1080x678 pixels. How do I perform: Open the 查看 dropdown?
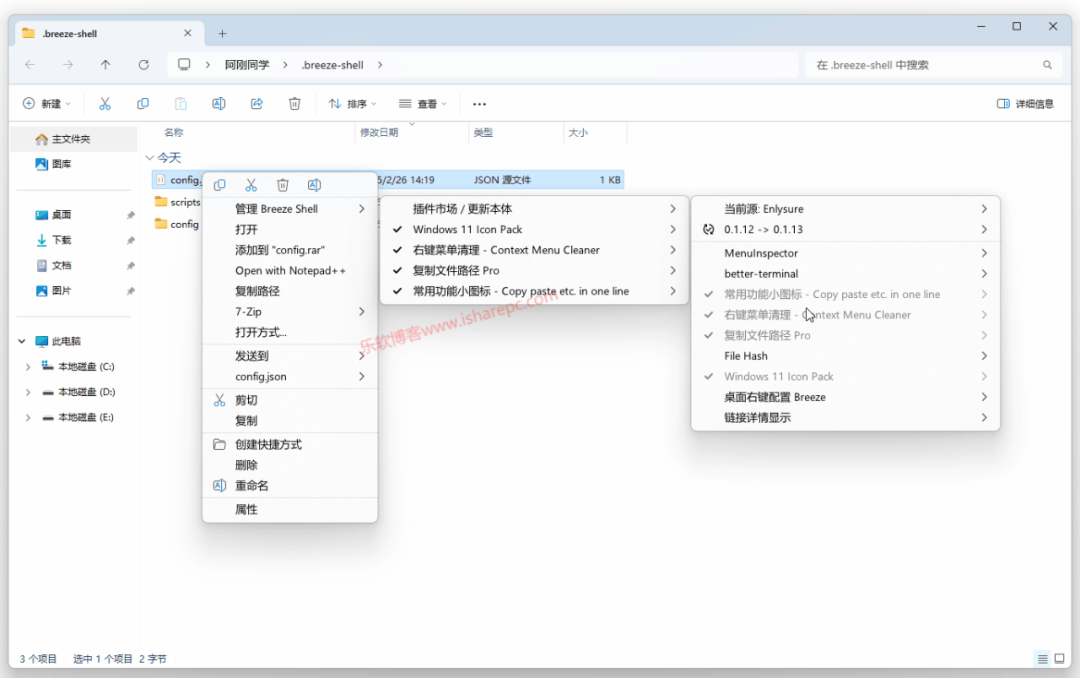point(423,103)
